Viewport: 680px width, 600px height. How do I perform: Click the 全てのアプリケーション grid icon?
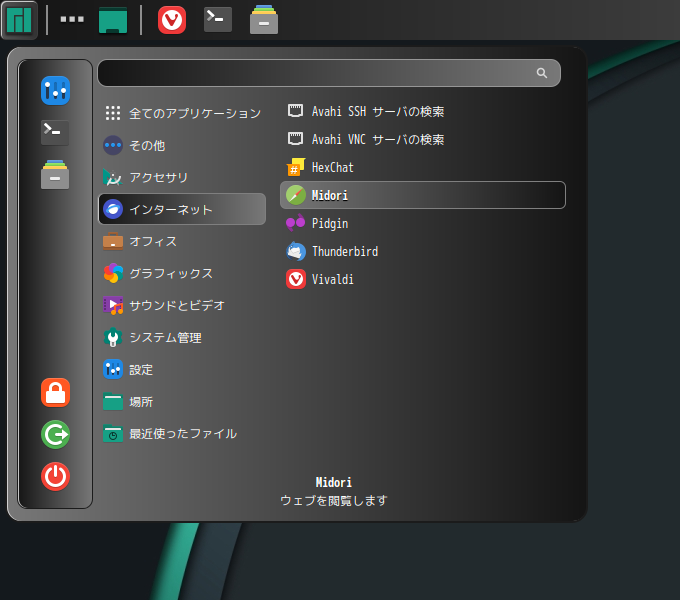click(x=113, y=113)
